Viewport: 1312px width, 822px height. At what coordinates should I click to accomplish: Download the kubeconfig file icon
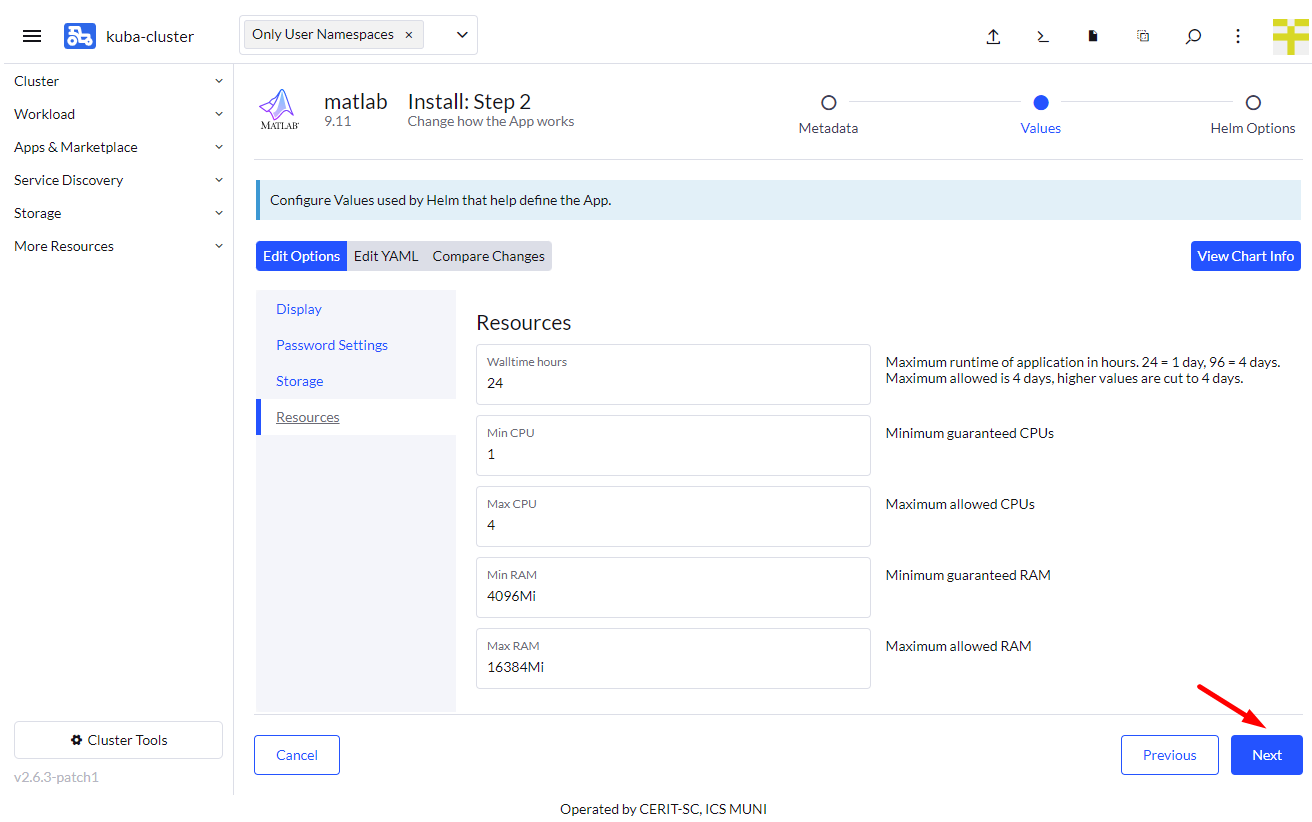[x=1093, y=36]
